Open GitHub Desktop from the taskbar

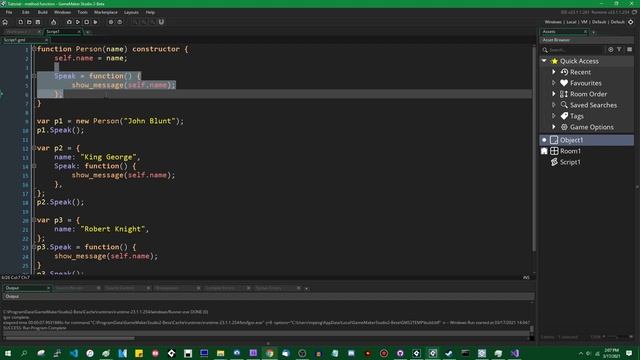pos(400,353)
